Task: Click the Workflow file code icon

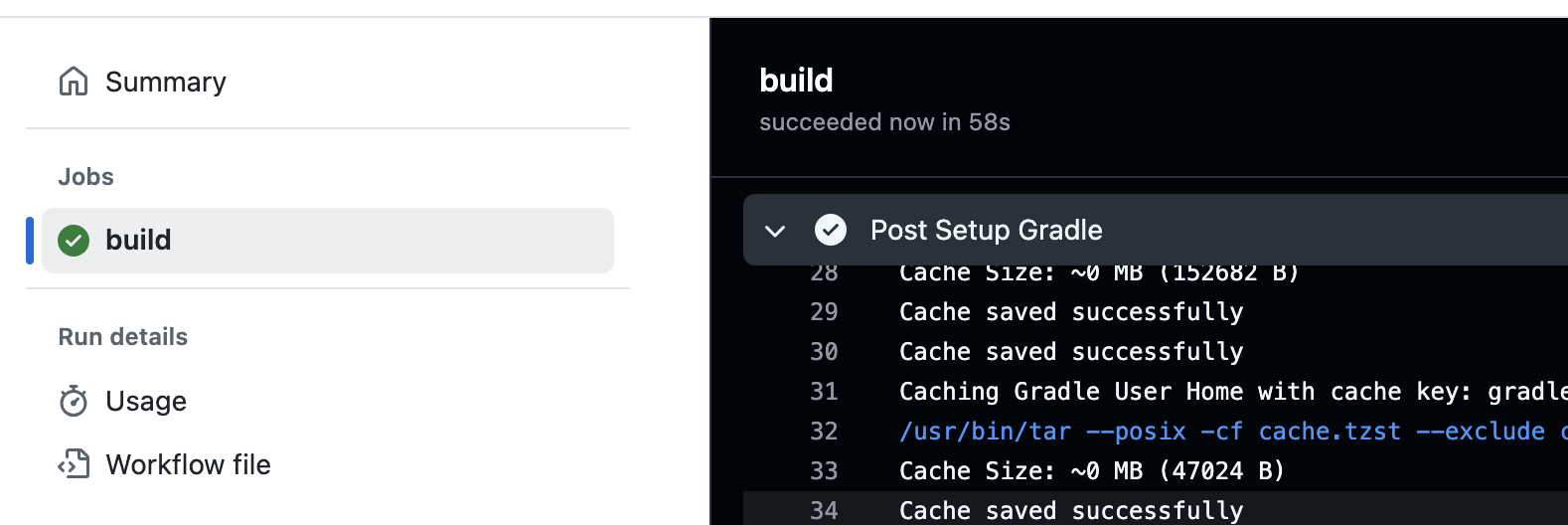Action: pos(74,464)
